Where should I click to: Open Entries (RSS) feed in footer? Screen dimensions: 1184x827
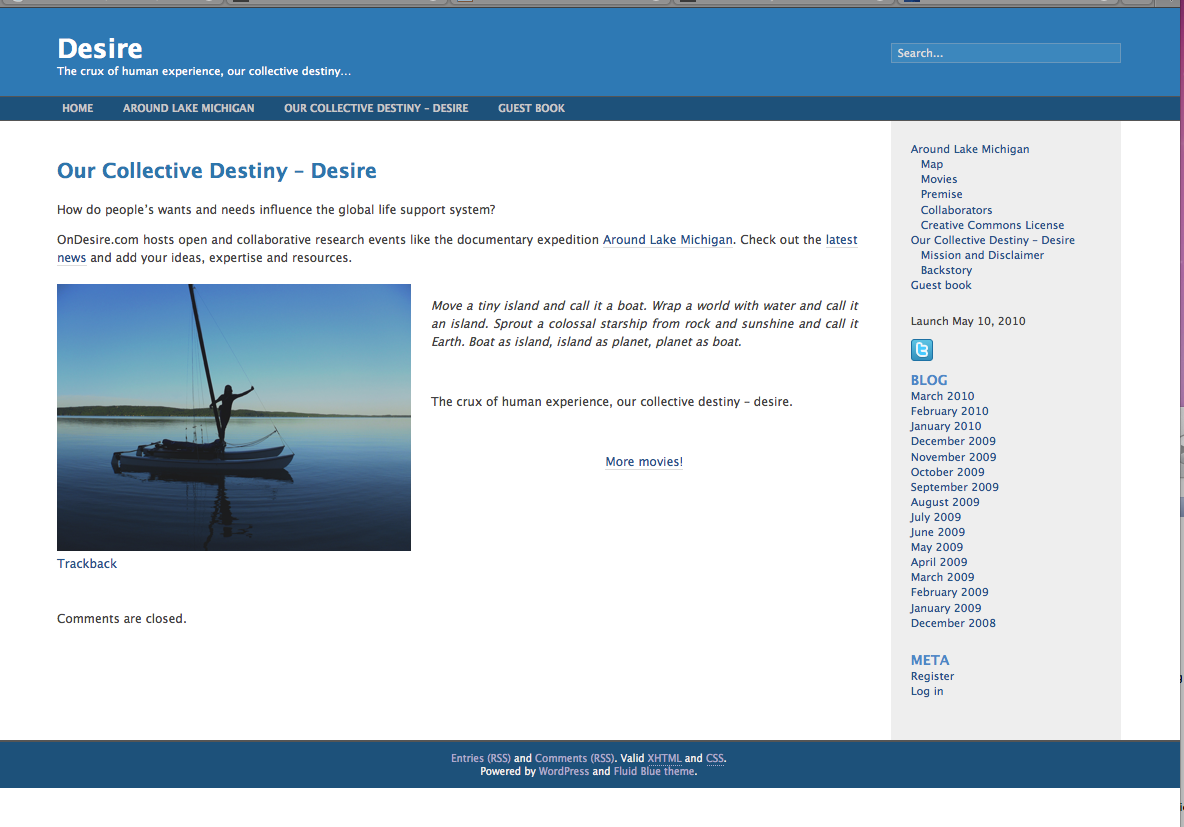click(x=480, y=758)
